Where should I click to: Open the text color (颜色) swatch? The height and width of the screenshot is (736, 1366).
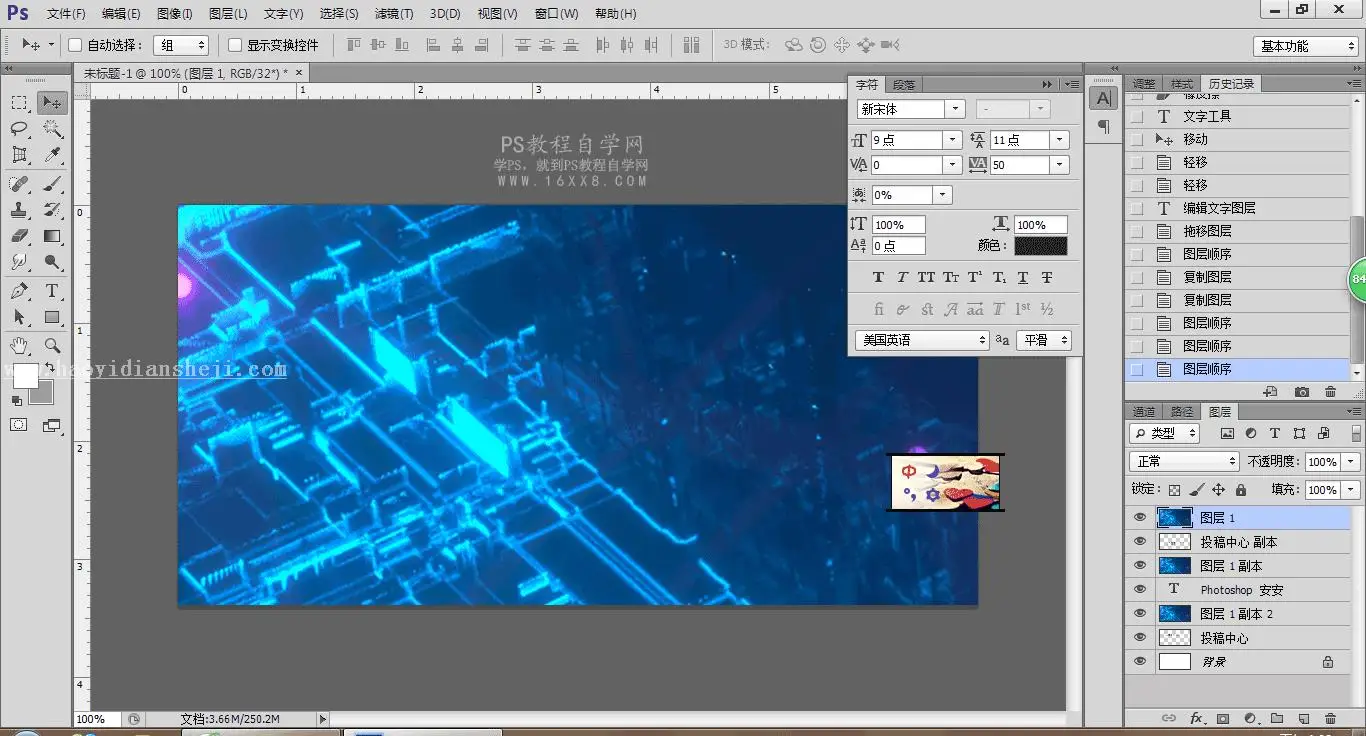click(x=1040, y=245)
